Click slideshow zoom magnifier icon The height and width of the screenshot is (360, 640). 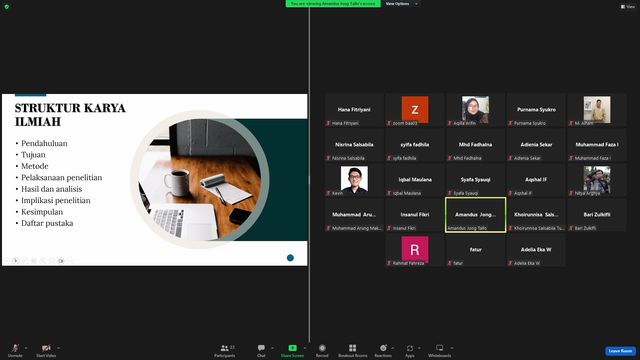[x=43, y=260]
